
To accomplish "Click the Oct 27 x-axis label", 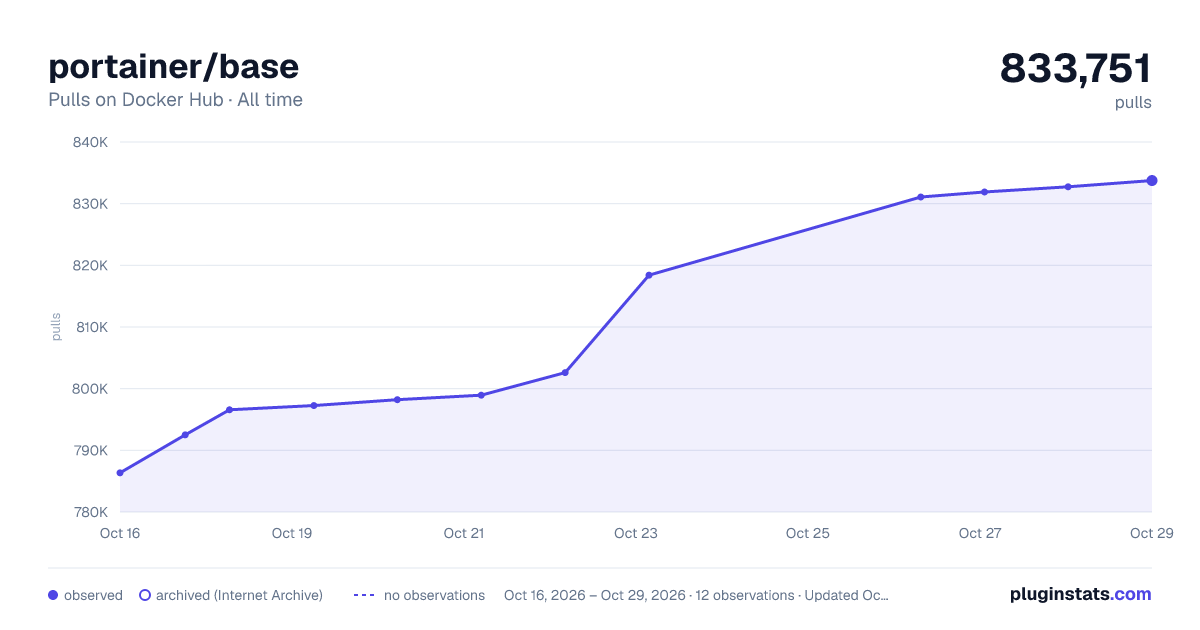I will pos(980,533).
